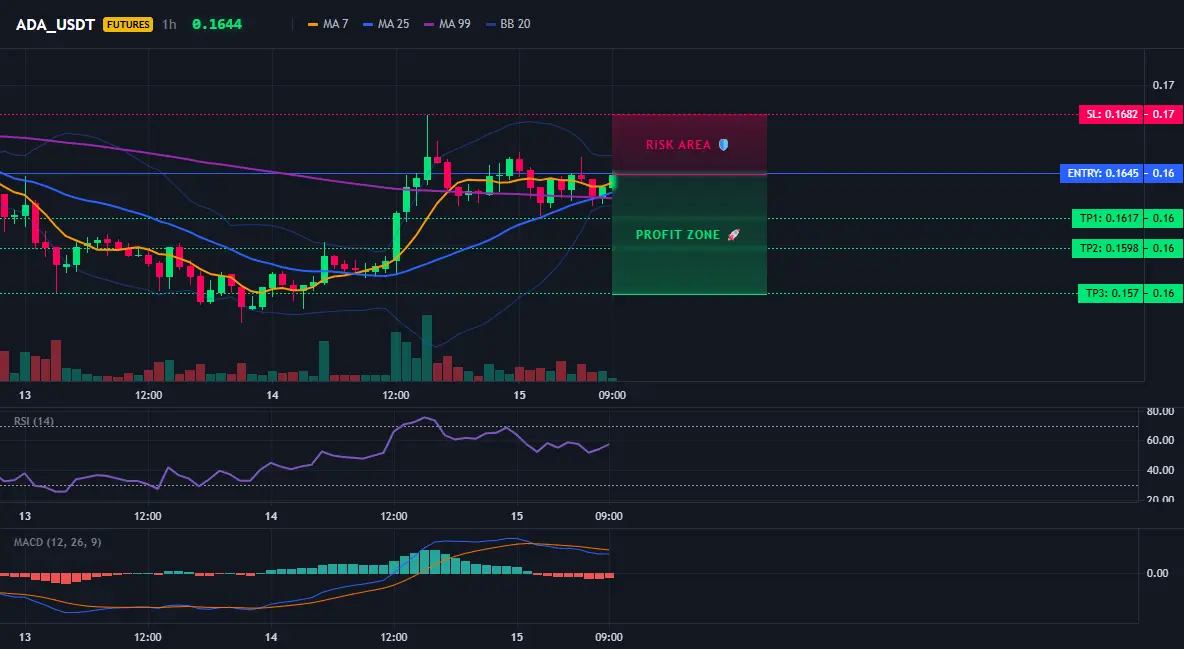Viewport: 1184px width, 649px height.
Task: Toggle the BB 20 legend entry
Action: click(x=508, y=24)
